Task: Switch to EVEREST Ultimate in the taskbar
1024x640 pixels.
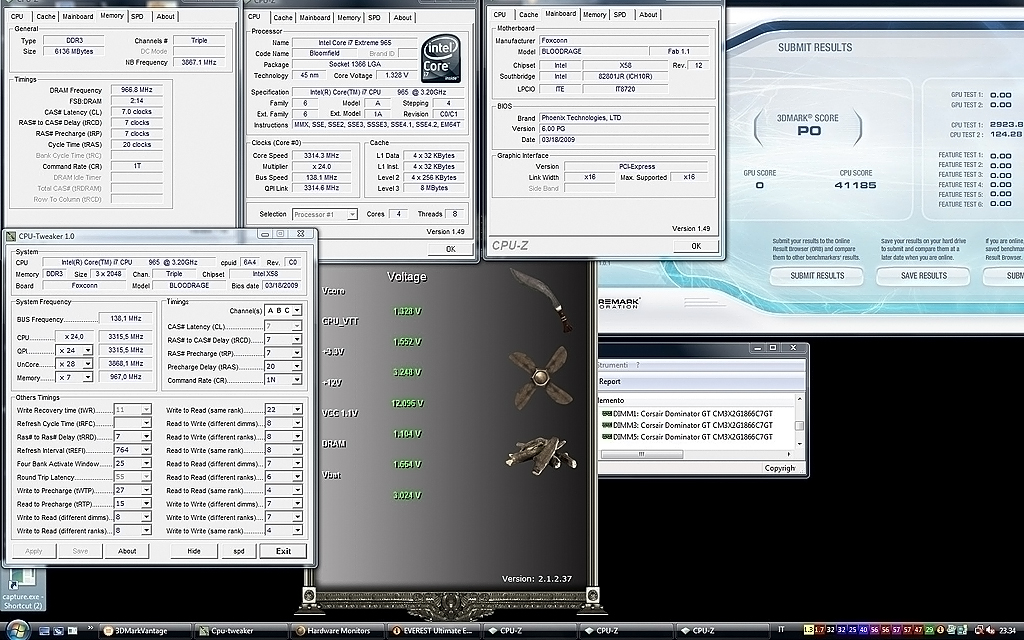Action: tap(432, 631)
